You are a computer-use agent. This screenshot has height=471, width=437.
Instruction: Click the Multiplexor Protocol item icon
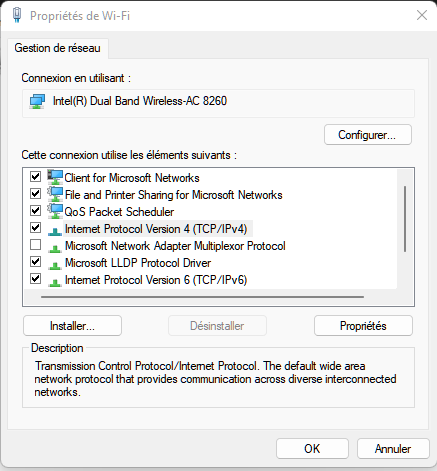(x=55, y=248)
